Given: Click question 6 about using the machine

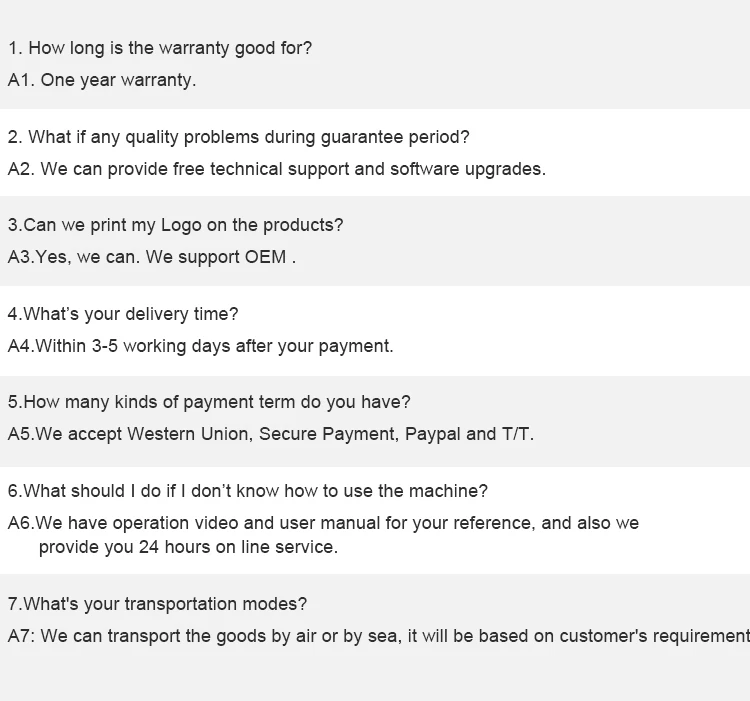Looking at the screenshot, I should pyautogui.click(x=247, y=491).
